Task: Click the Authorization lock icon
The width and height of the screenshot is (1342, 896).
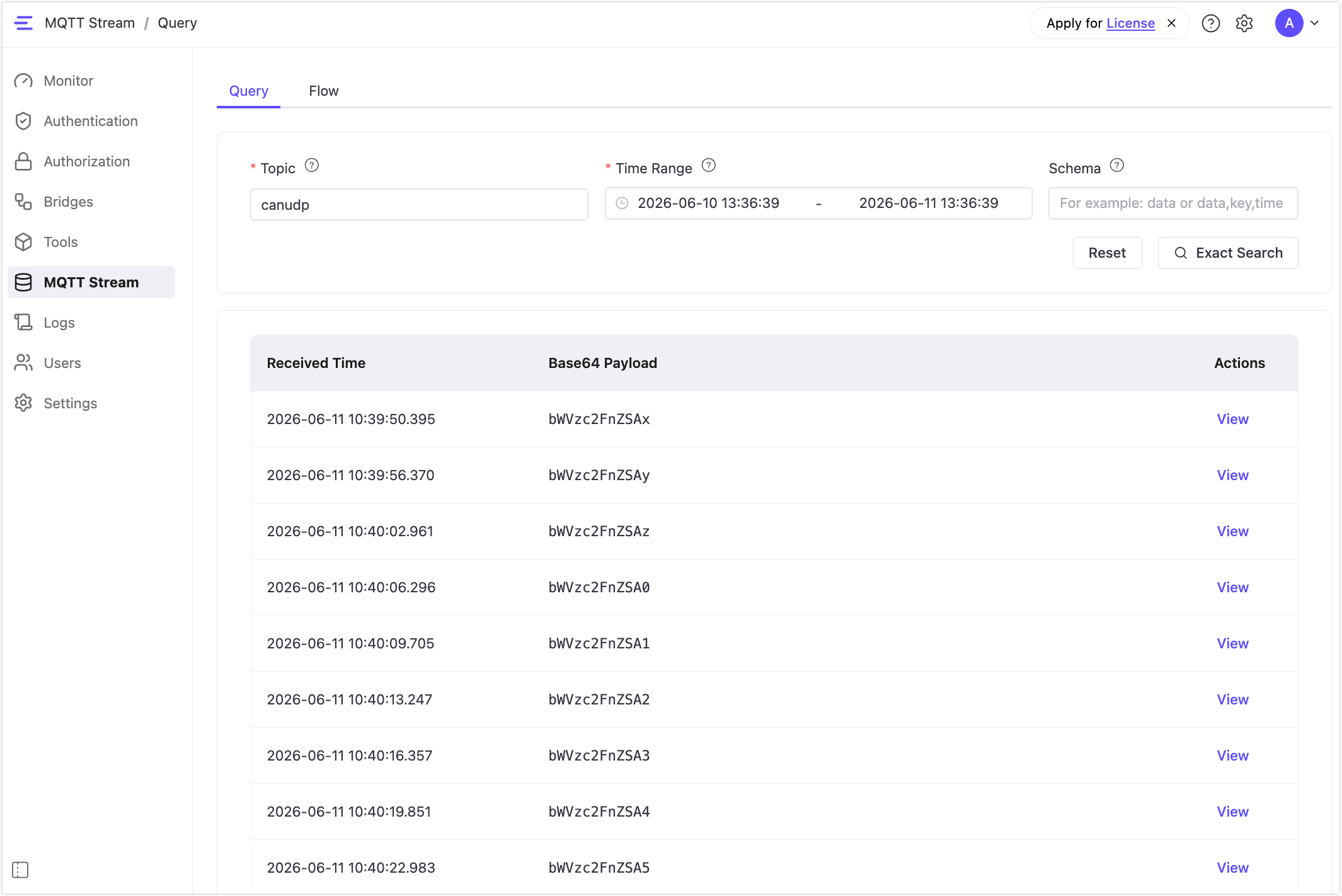Action: pos(23,161)
